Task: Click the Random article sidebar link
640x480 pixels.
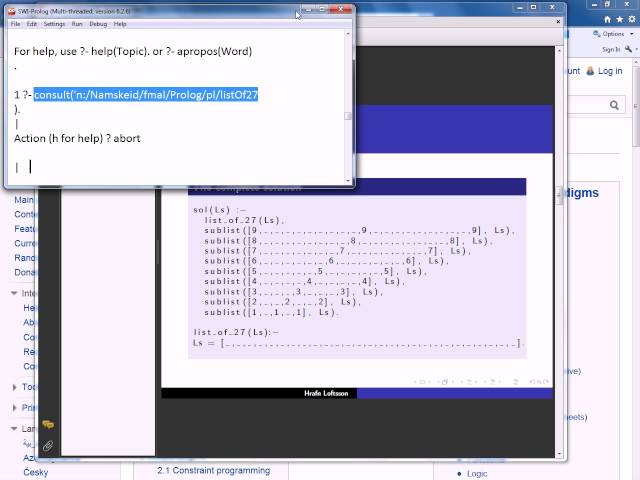Action: pyautogui.click(x=25, y=258)
